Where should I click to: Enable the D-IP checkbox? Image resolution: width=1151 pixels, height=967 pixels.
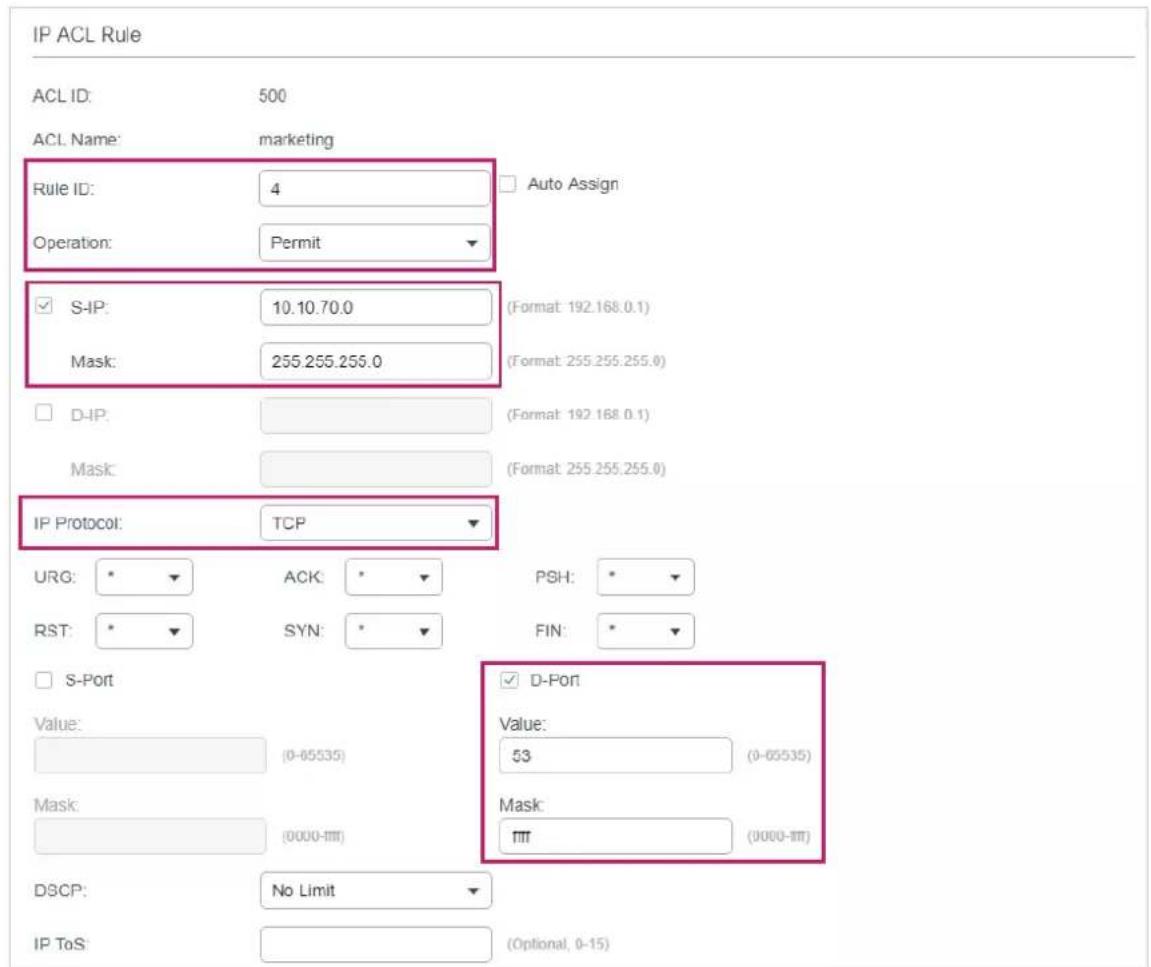[x=44, y=413]
